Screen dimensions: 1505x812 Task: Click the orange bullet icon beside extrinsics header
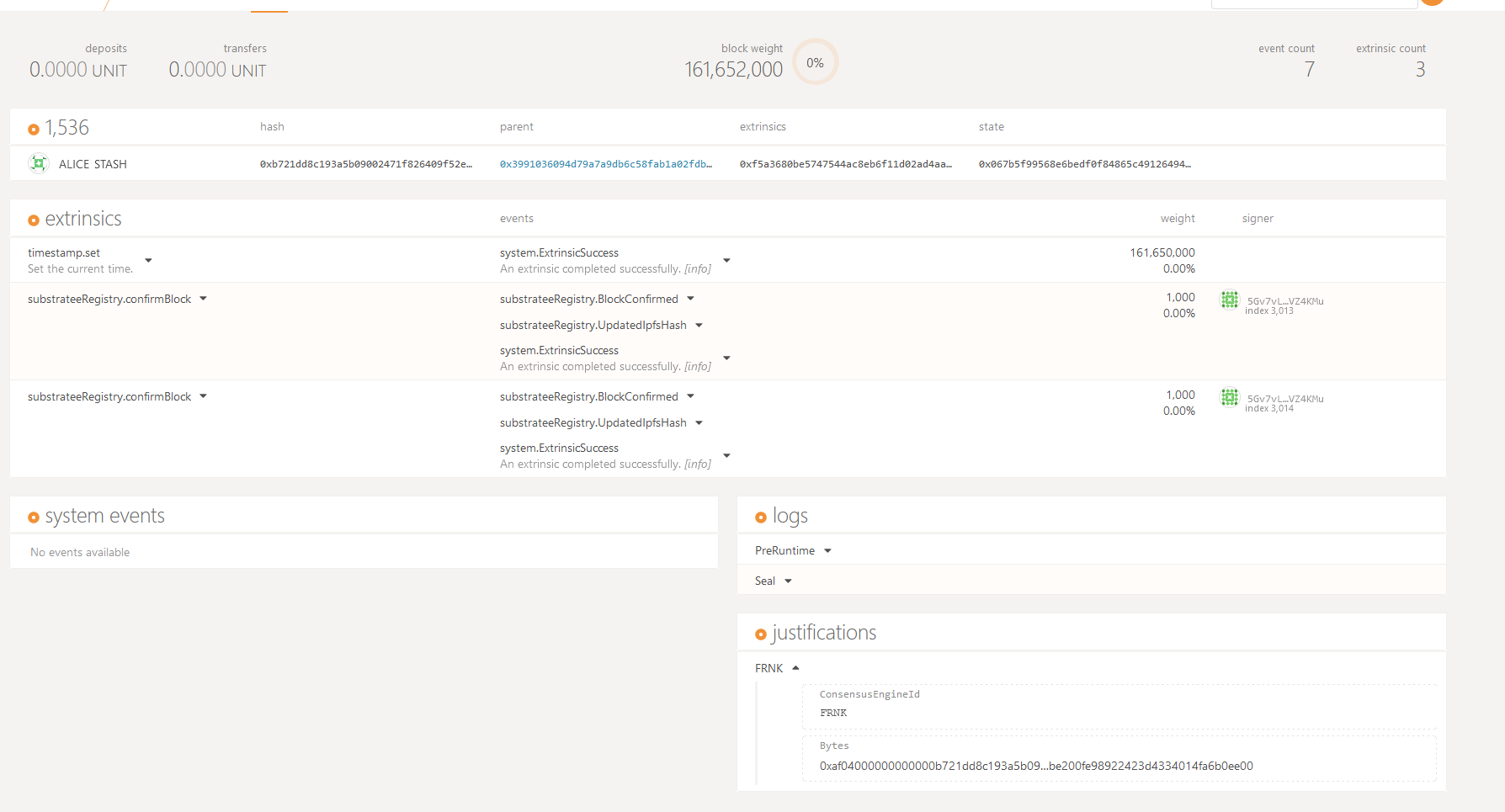[34, 219]
